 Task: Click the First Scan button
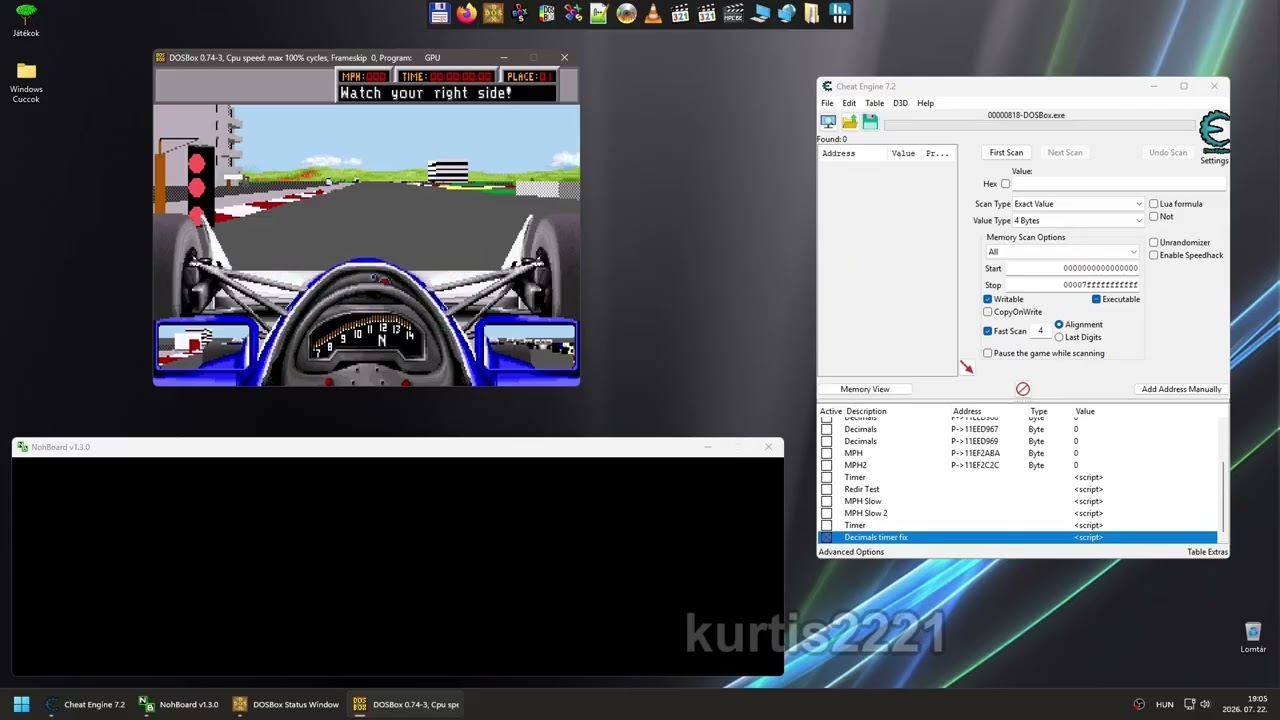(x=1006, y=153)
